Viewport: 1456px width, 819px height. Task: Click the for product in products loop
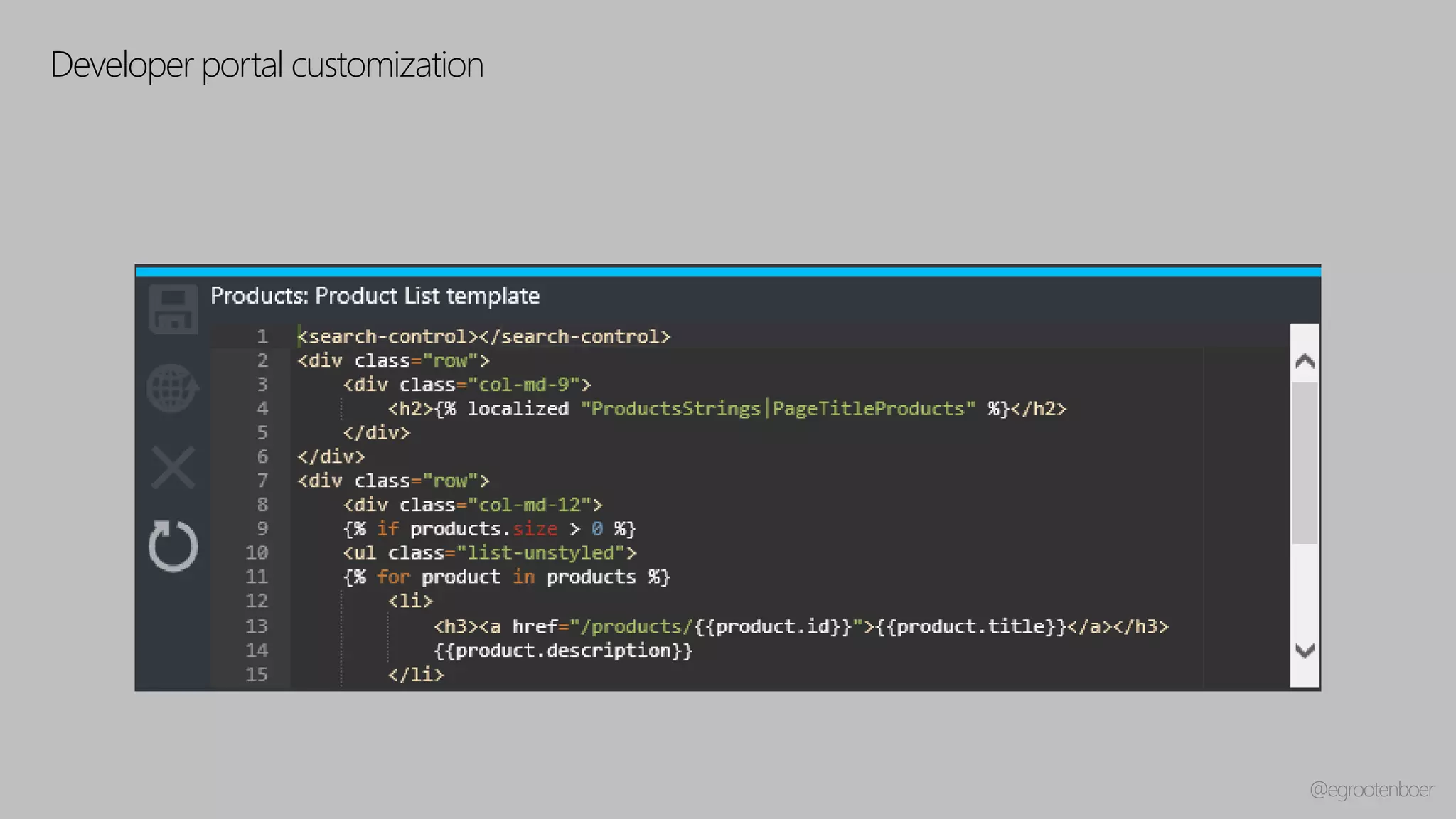pos(506,577)
